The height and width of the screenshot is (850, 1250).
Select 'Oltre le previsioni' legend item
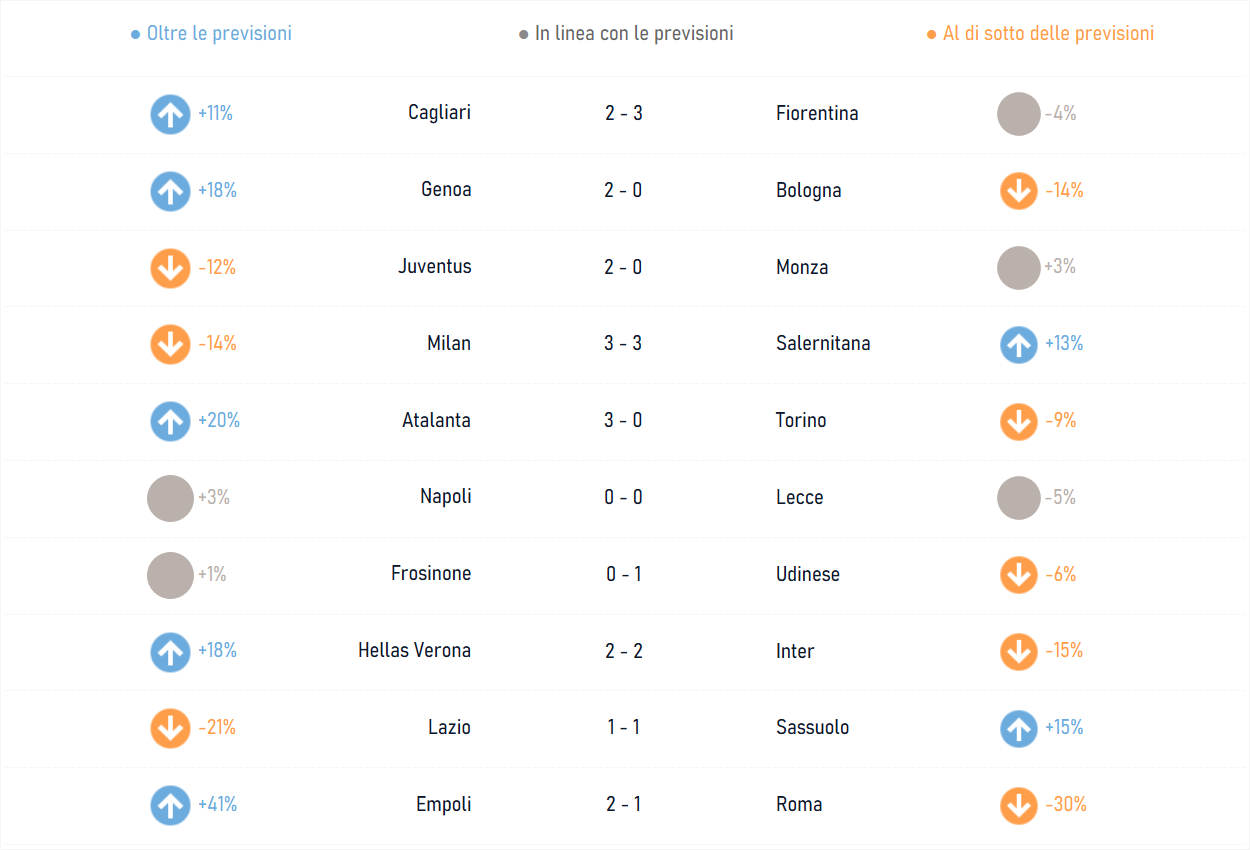212,33
